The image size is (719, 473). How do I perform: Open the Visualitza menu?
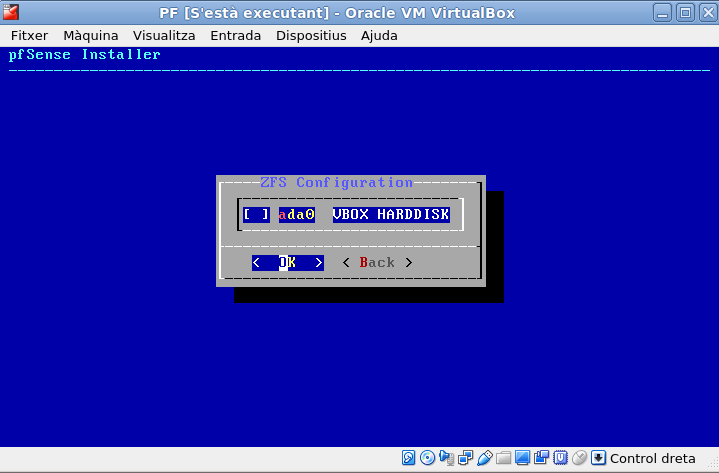(x=164, y=36)
